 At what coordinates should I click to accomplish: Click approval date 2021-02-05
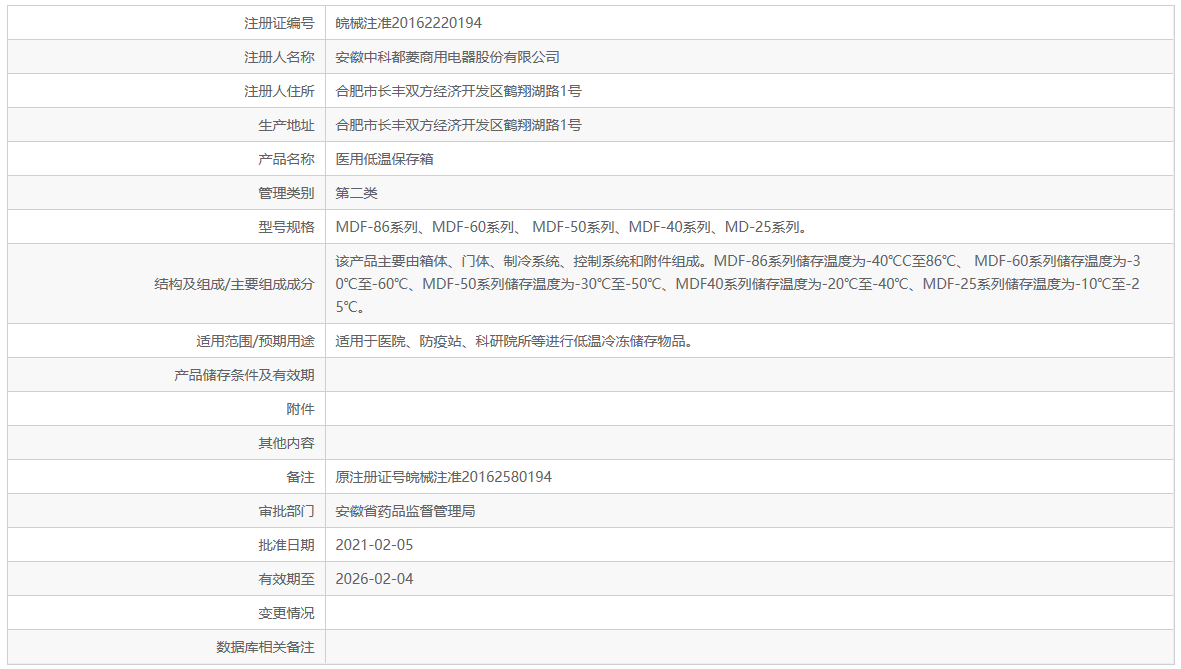point(374,545)
